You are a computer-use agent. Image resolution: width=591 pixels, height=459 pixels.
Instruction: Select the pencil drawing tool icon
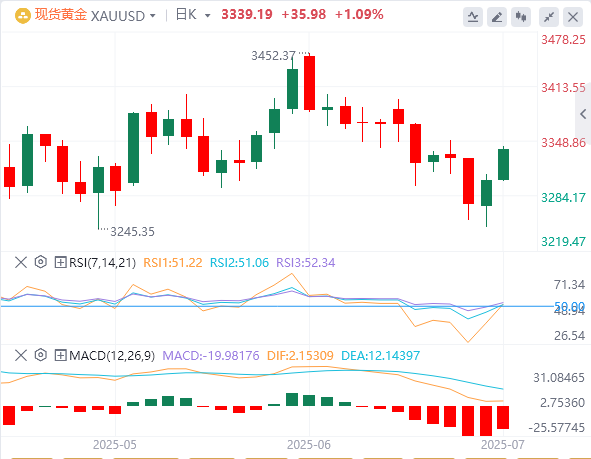[x=497, y=17]
